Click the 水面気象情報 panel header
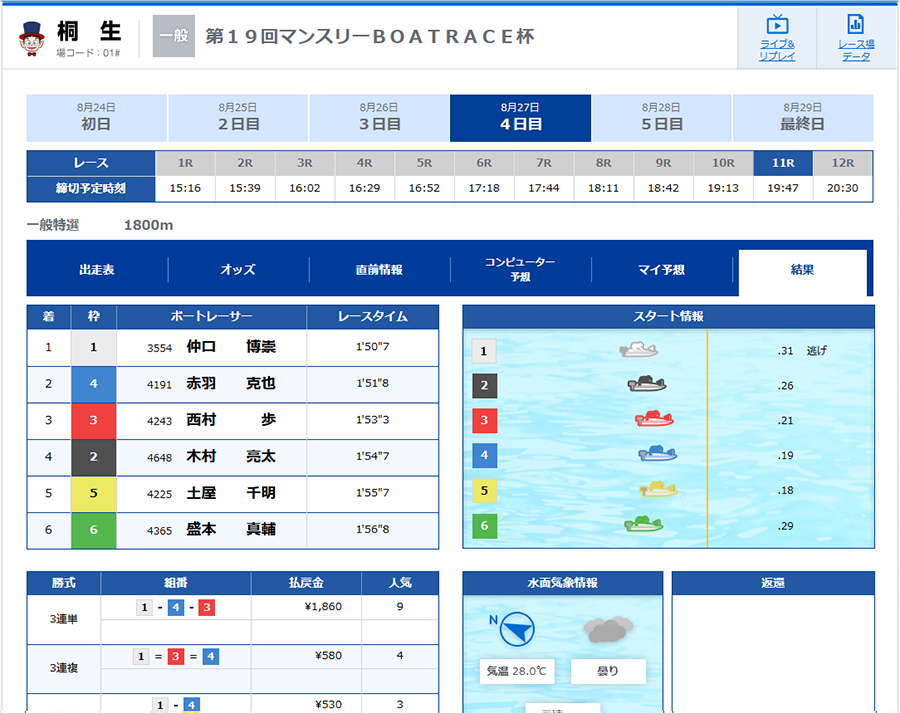This screenshot has width=900, height=713. [562, 583]
